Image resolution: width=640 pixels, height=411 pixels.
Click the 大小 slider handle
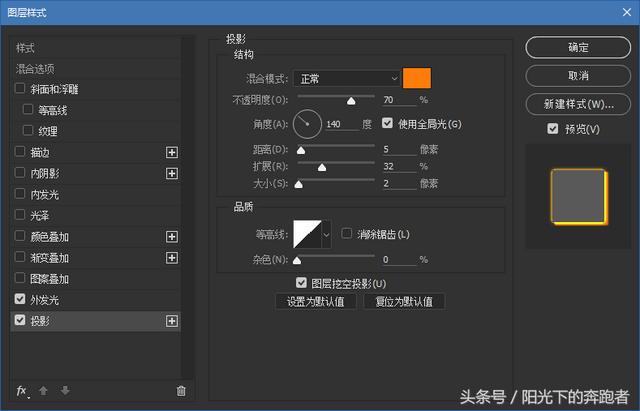(299, 184)
